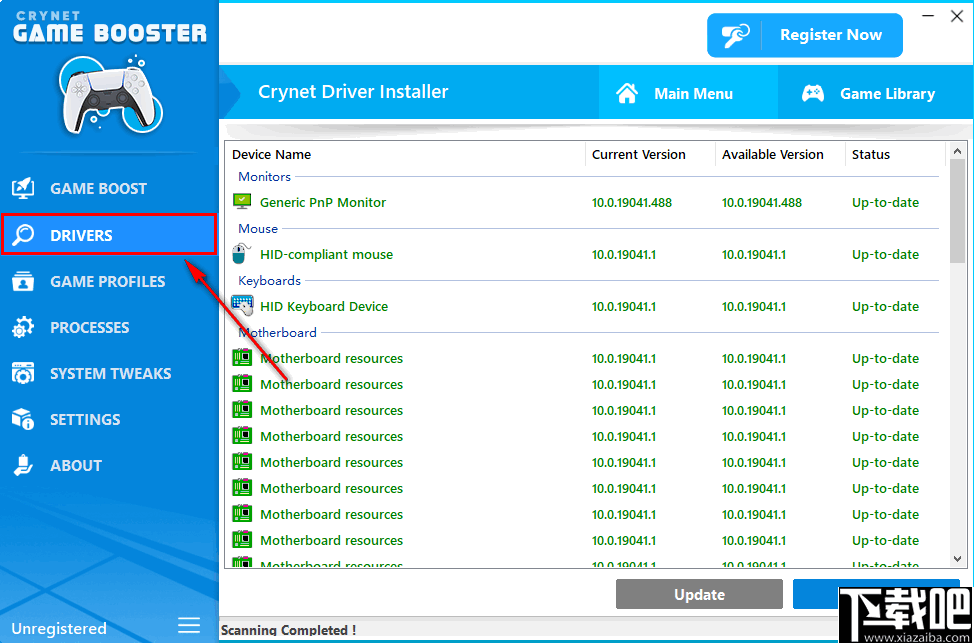
Task: Click the Processes gear icon
Action: click(x=23, y=327)
